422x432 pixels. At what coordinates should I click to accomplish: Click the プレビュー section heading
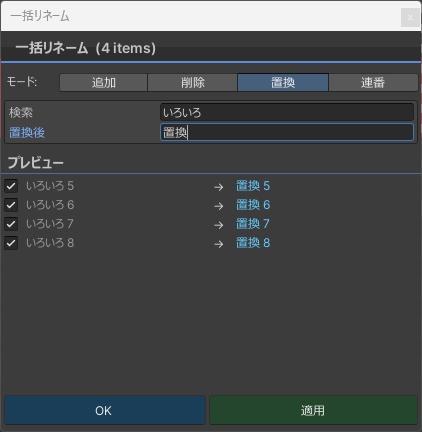click(x=35, y=162)
